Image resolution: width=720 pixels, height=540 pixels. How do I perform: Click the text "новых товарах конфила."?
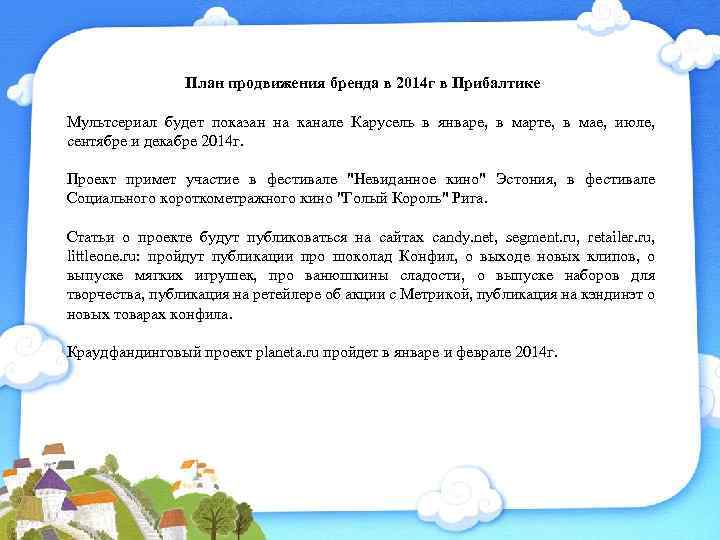pos(150,315)
